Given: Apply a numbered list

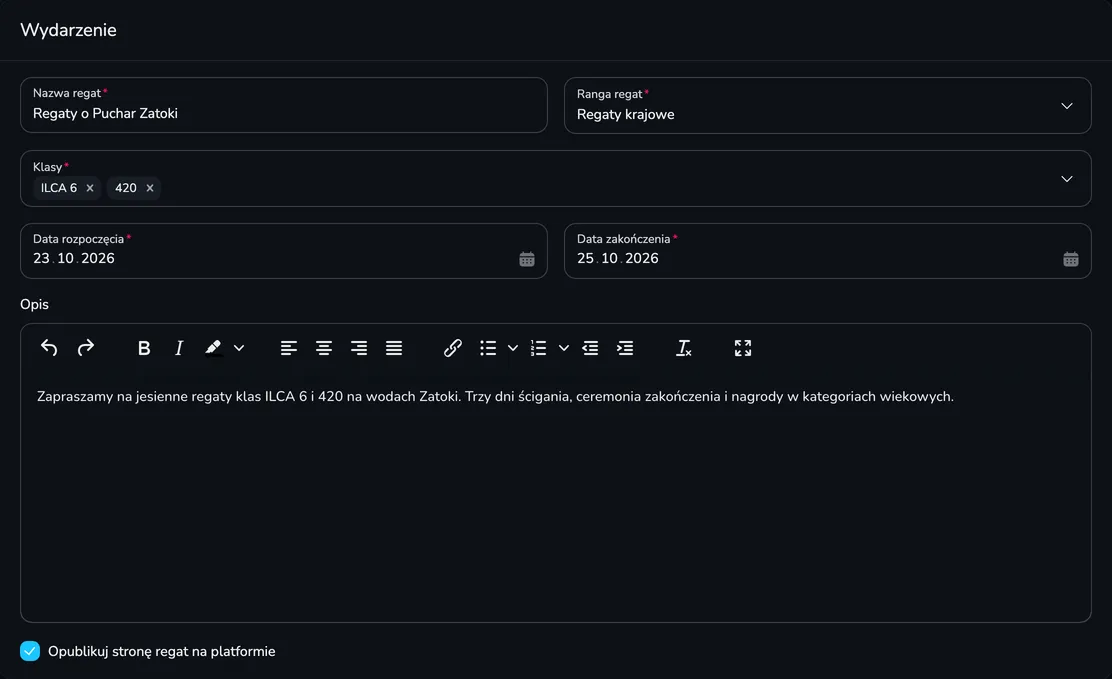Looking at the screenshot, I should point(539,348).
